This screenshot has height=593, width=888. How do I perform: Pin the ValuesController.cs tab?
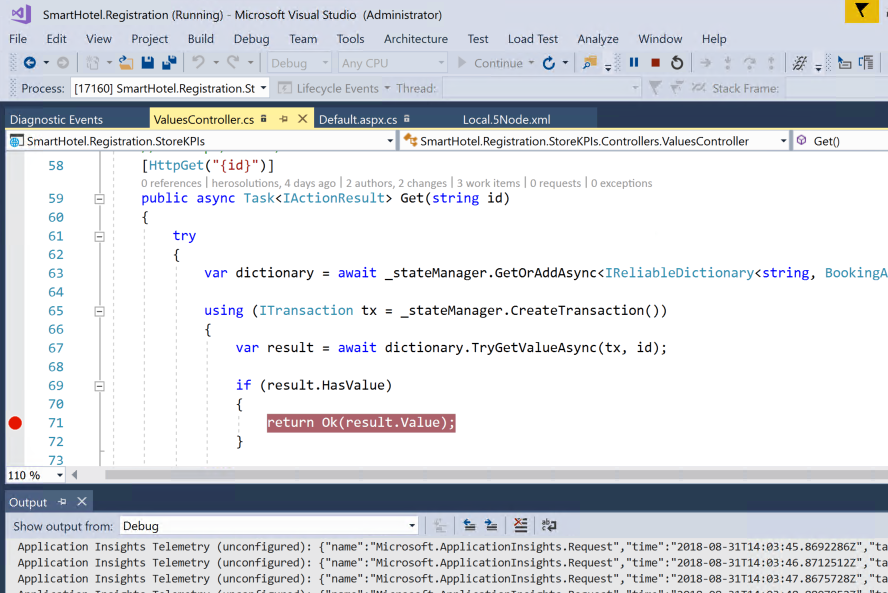[284, 119]
